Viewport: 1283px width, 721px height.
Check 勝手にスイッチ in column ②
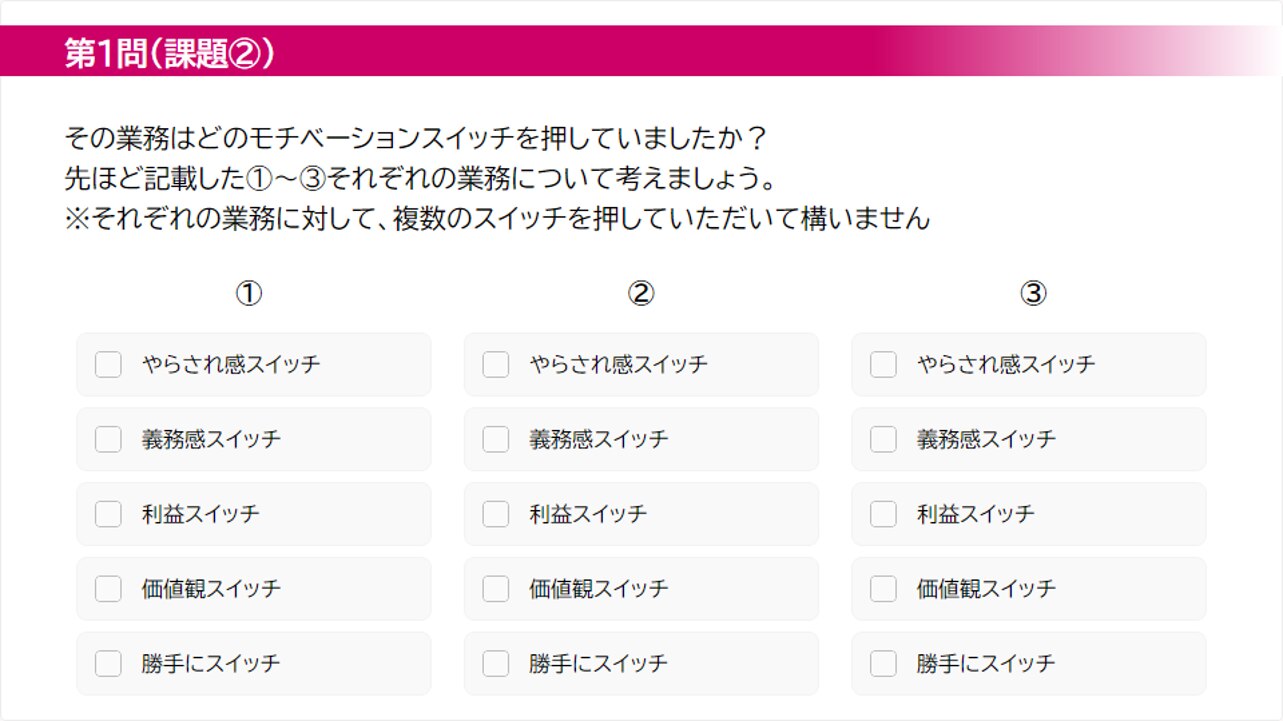pyautogui.click(x=496, y=663)
